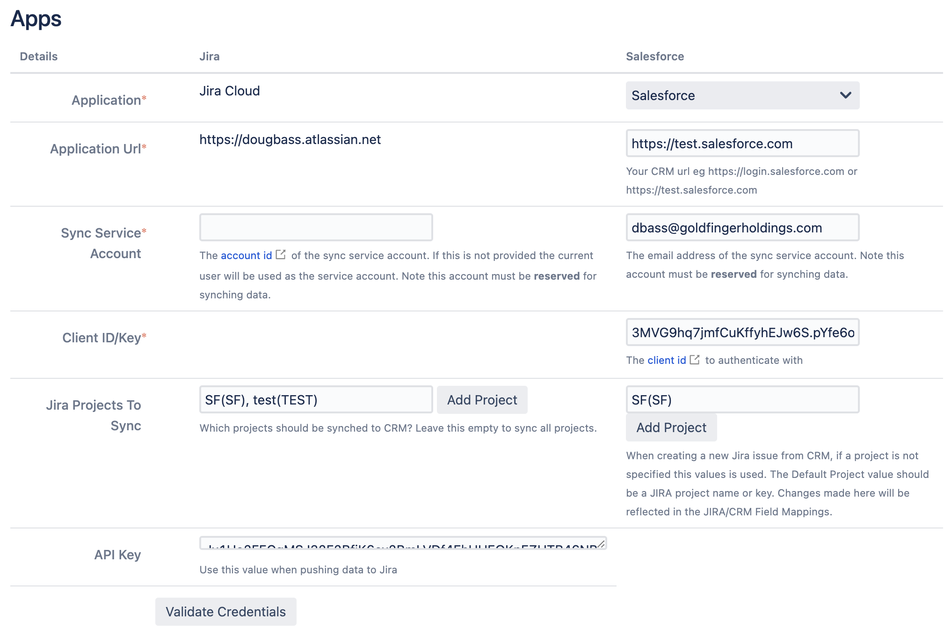Click the Jira column header
The width and height of the screenshot is (944, 636).
click(209, 57)
